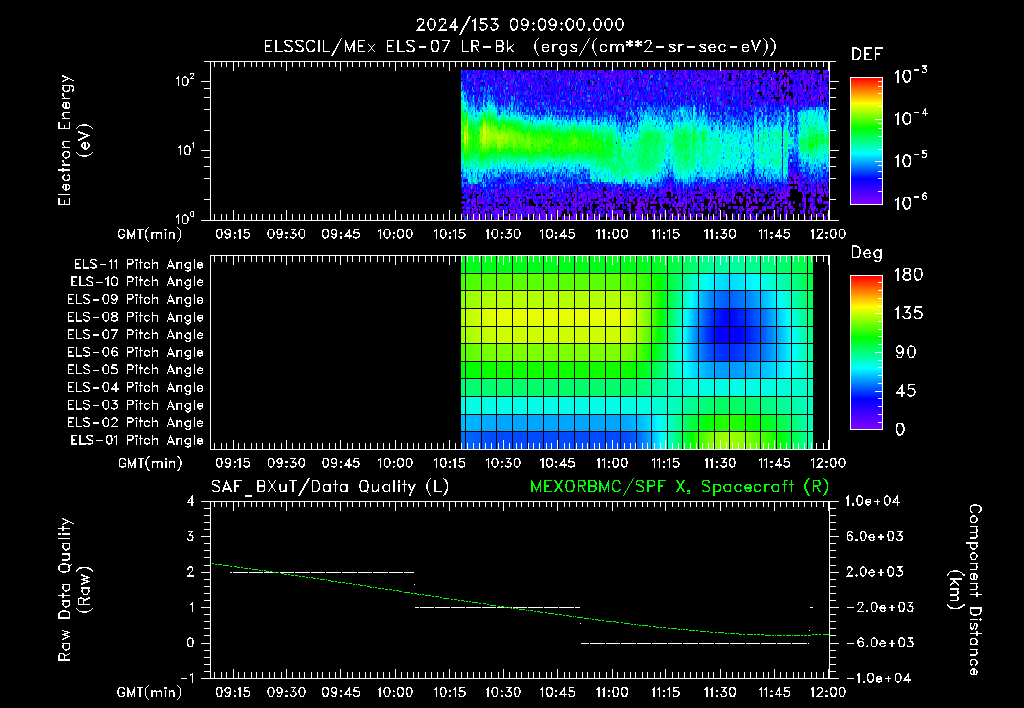1024x708 pixels.
Task: Click the 6.0e+03 right axis tick label
Action: click(875, 536)
